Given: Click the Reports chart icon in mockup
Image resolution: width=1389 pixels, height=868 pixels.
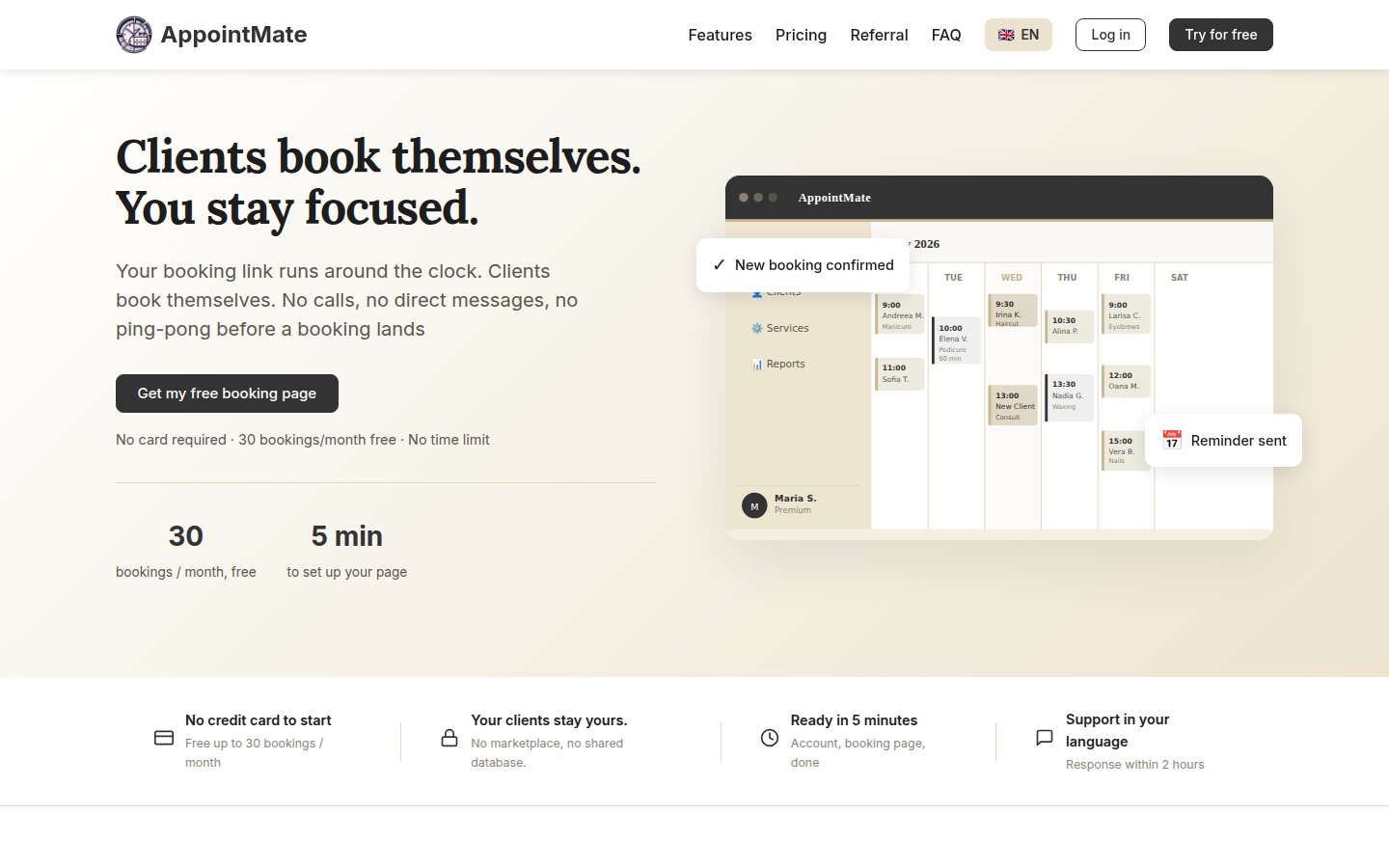Looking at the screenshot, I should pos(757,364).
